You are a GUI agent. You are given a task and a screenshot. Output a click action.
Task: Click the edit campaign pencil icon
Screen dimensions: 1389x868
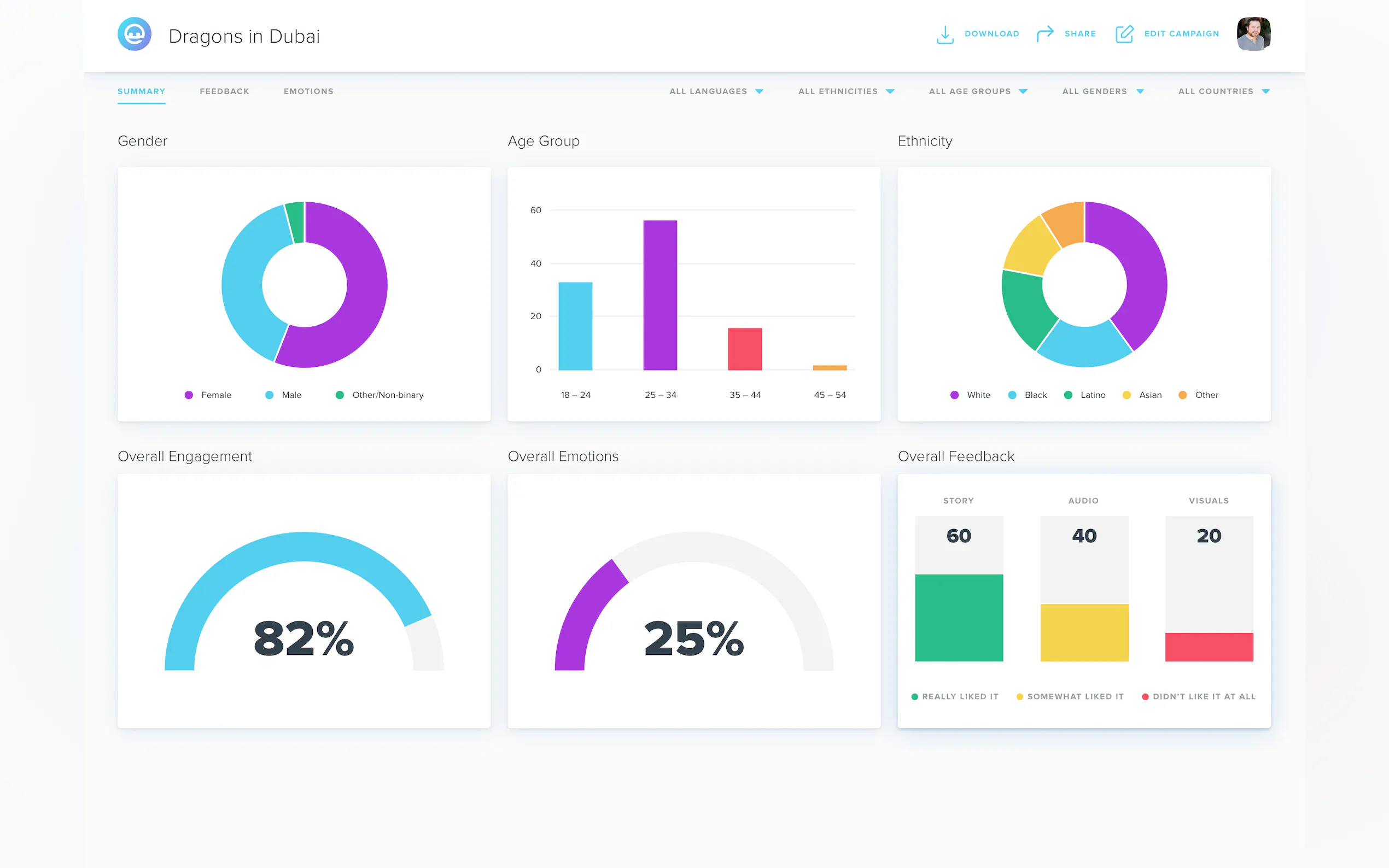(1124, 34)
